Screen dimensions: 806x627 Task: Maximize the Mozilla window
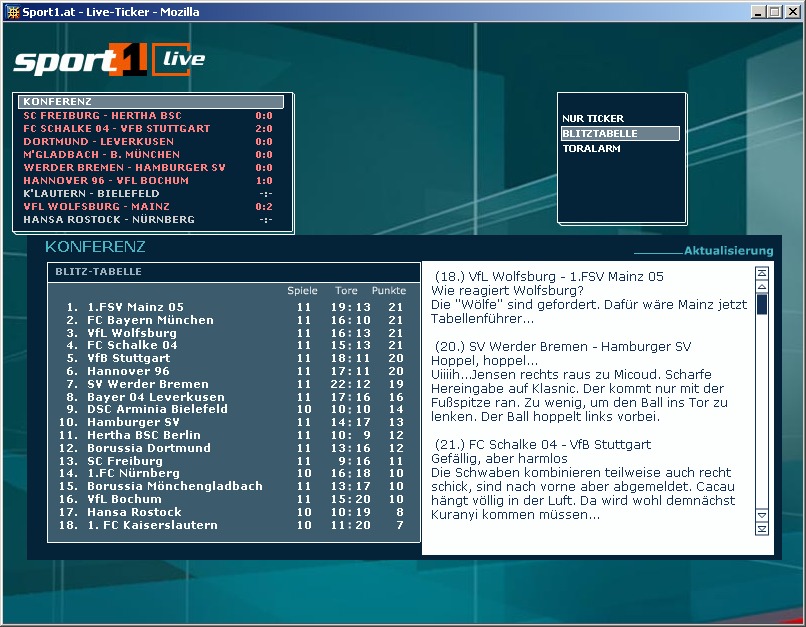click(775, 12)
